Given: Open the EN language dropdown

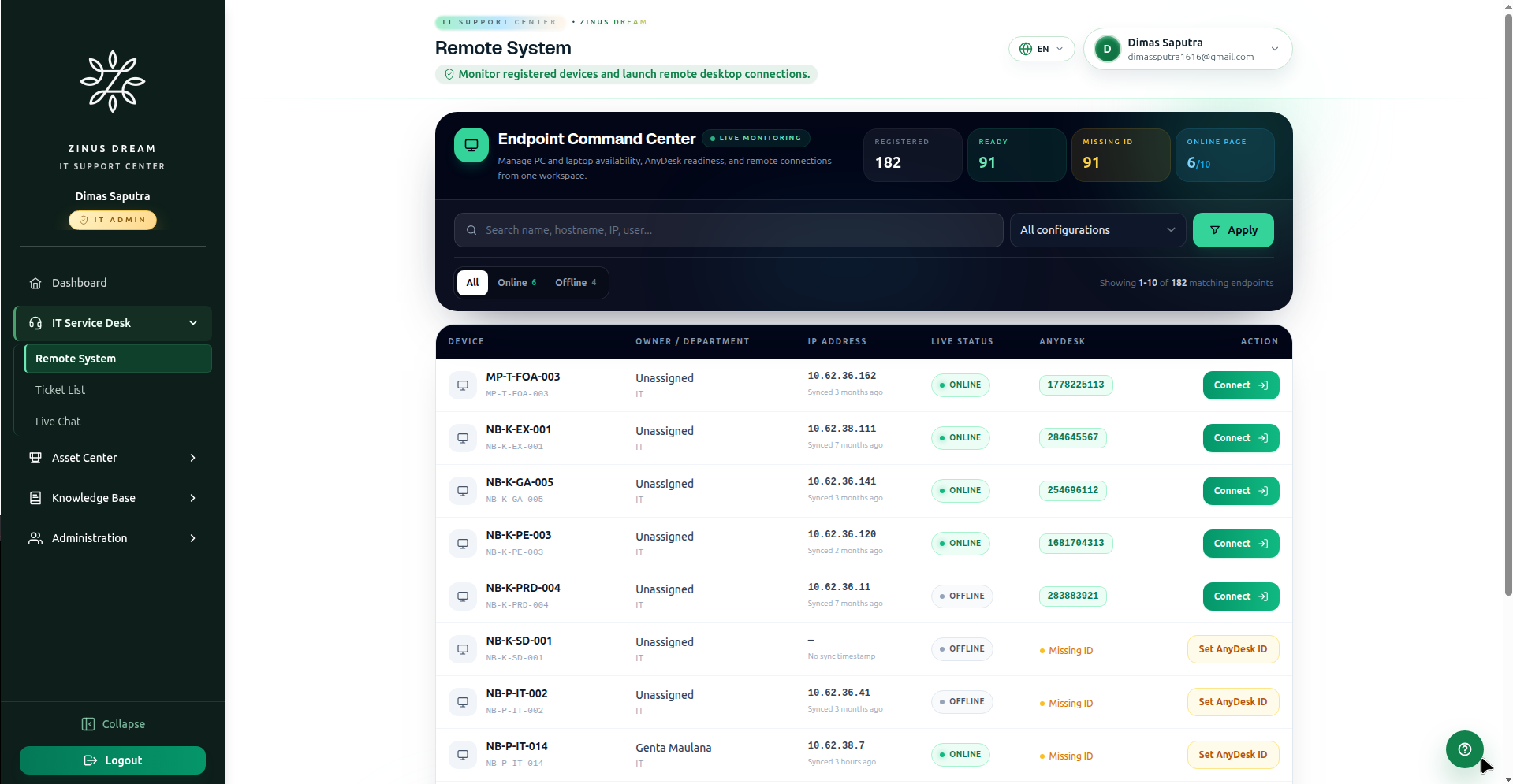Looking at the screenshot, I should (1042, 49).
